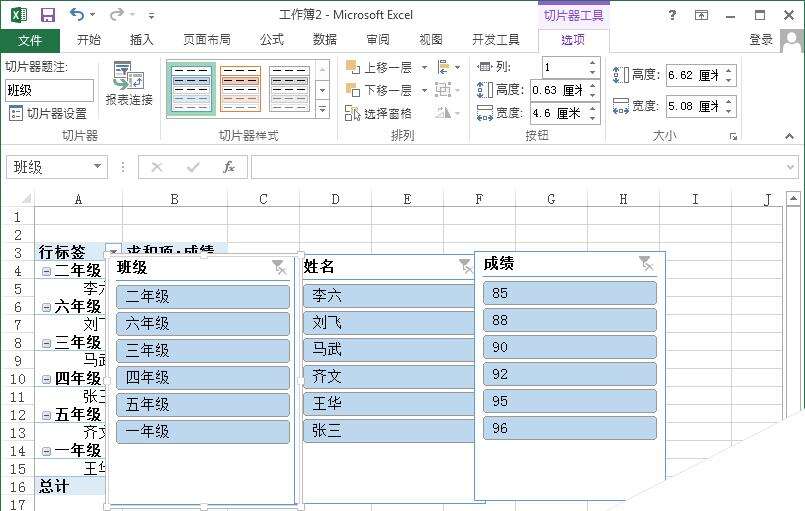Open 选择窗格 selection pane
The width and height of the screenshot is (805, 511).
[x=379, y=113]
